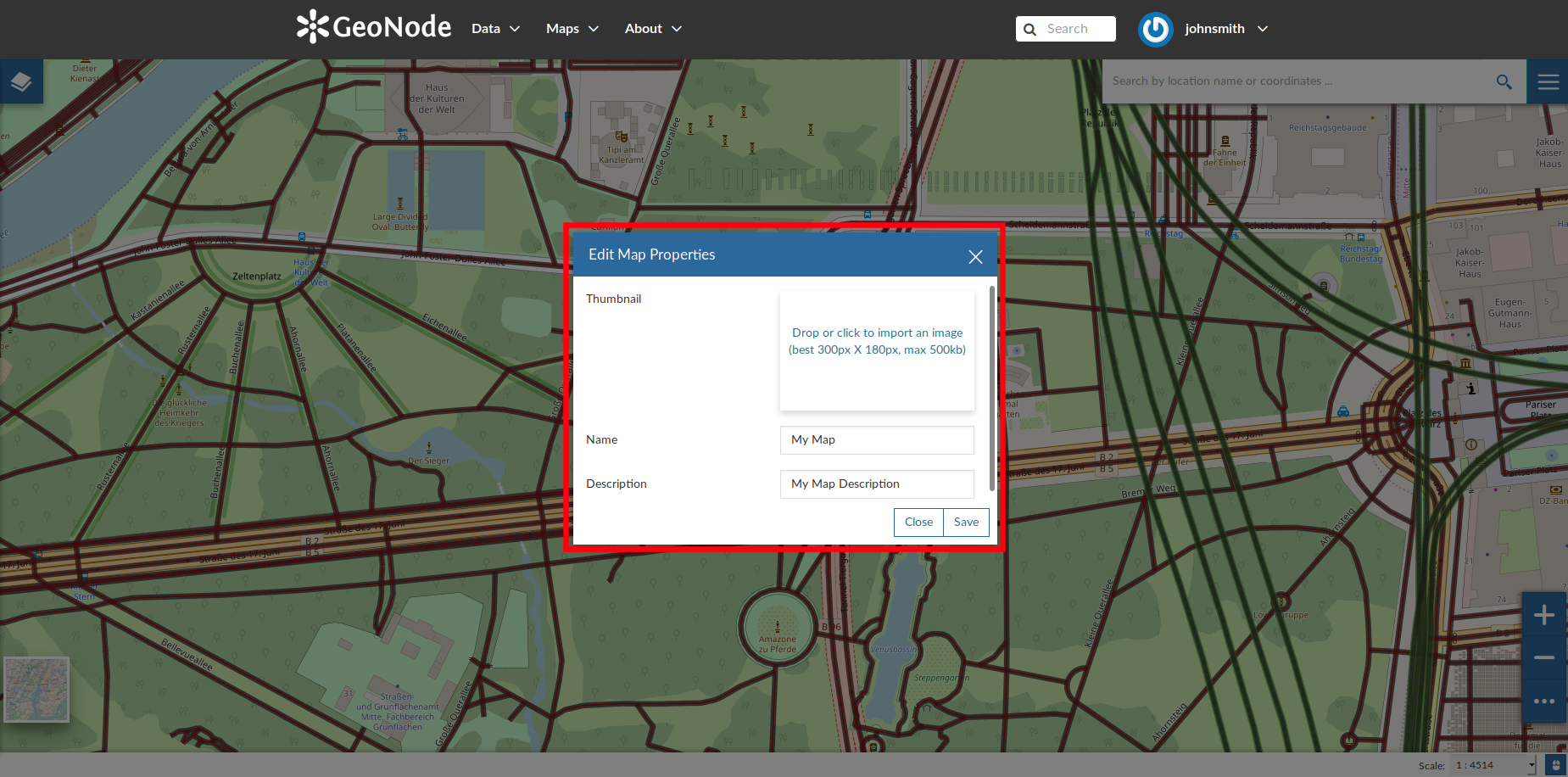Open the About menu

click(653, 29)
